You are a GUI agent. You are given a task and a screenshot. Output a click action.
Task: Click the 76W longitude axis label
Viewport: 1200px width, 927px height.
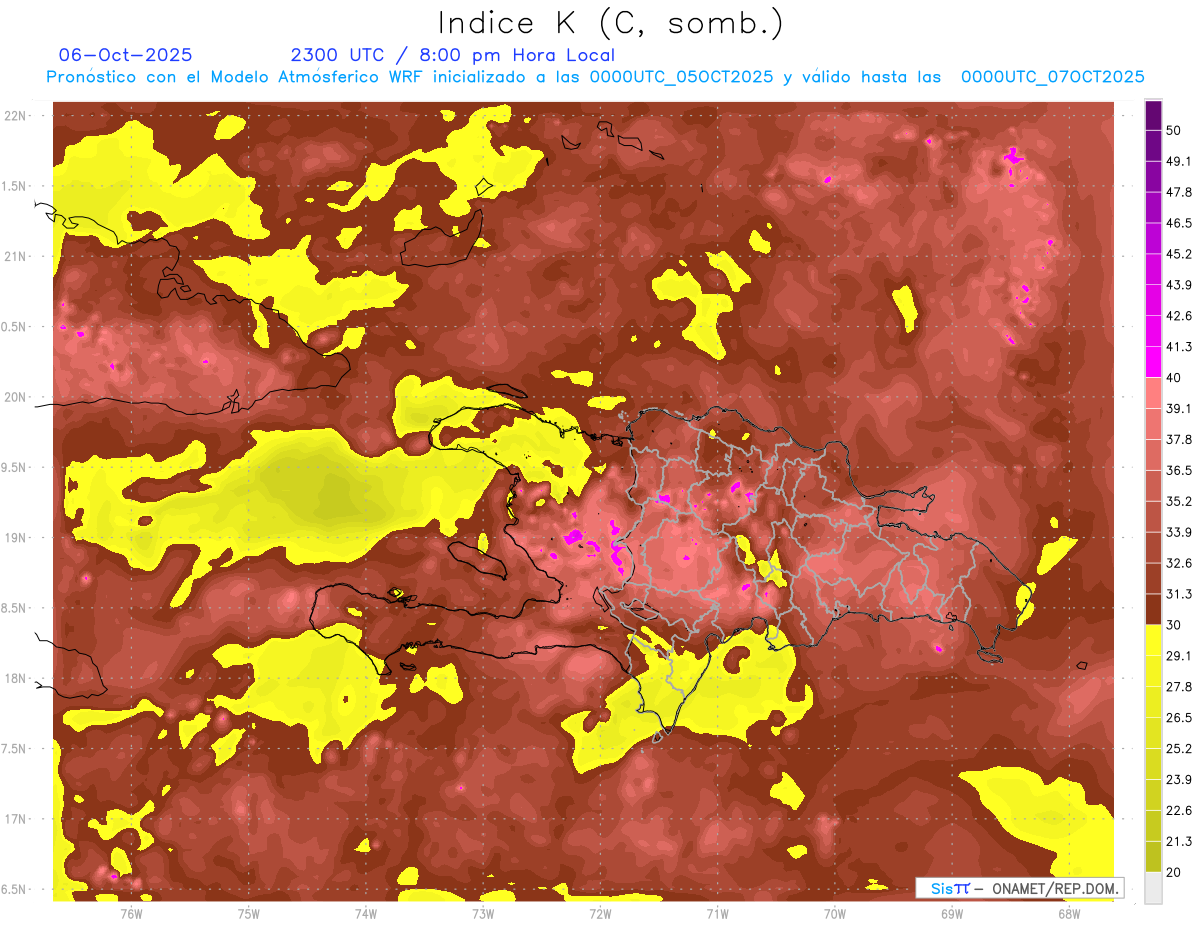(130, 912)
